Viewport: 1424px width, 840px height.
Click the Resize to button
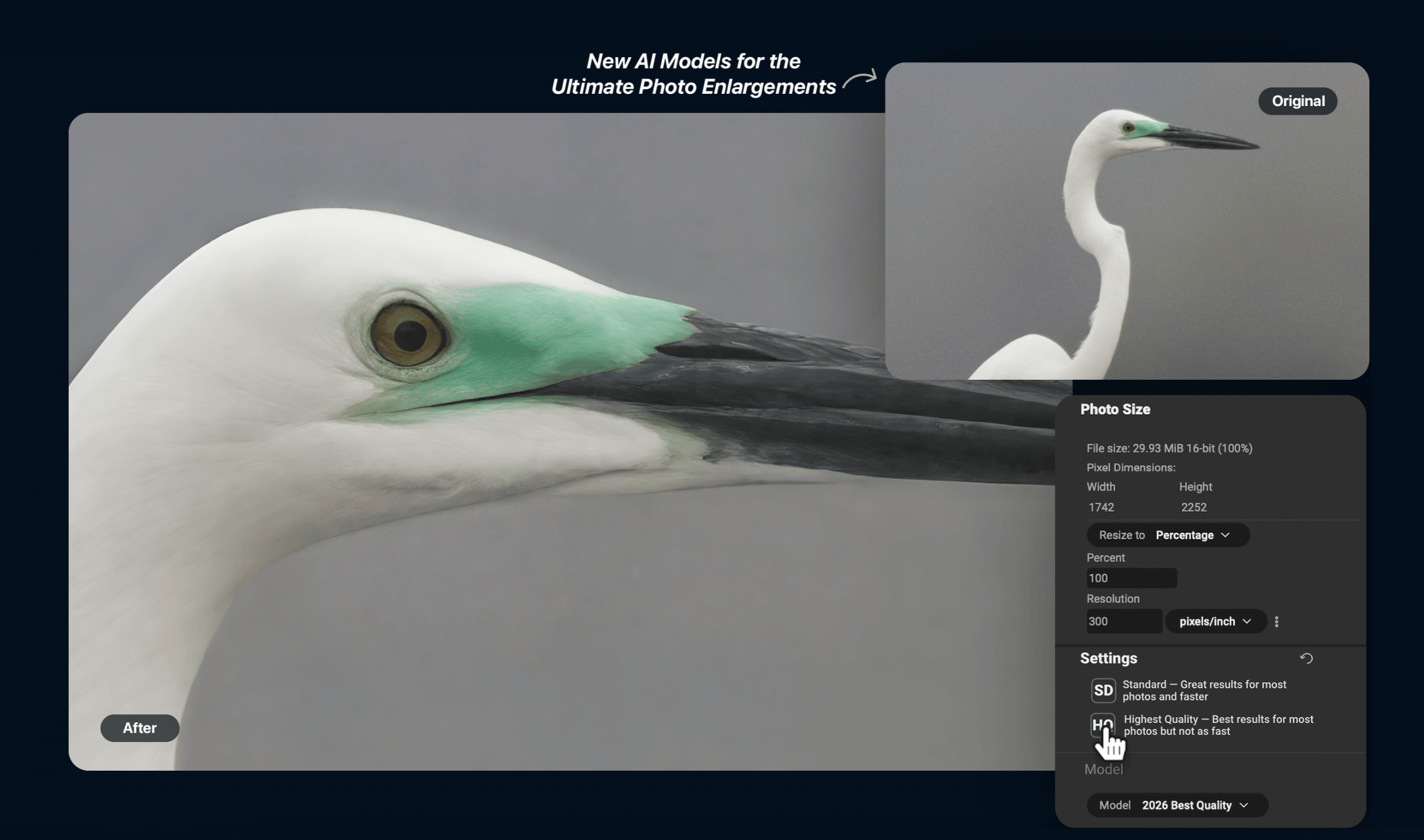(x=1121, y=535)
